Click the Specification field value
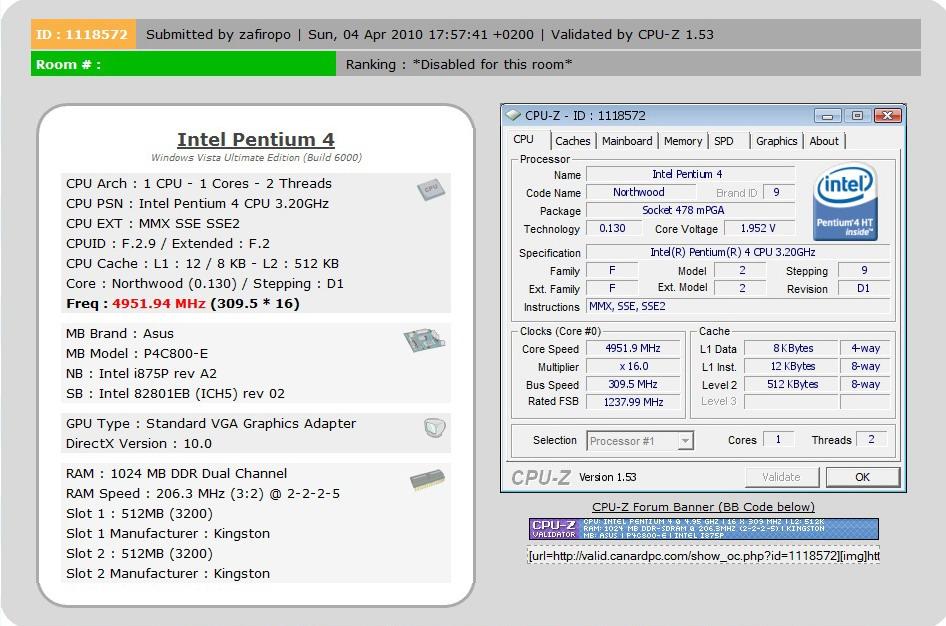The width and height of the screenshot is (946, 626). coord(738,252)
